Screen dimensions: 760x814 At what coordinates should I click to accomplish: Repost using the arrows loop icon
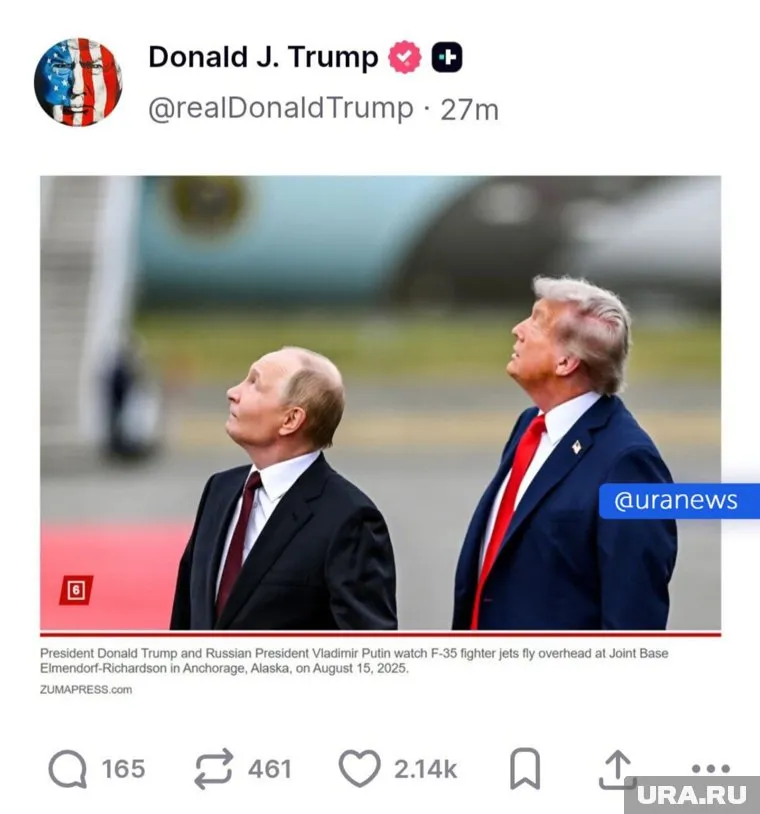[x=213, y=769]
